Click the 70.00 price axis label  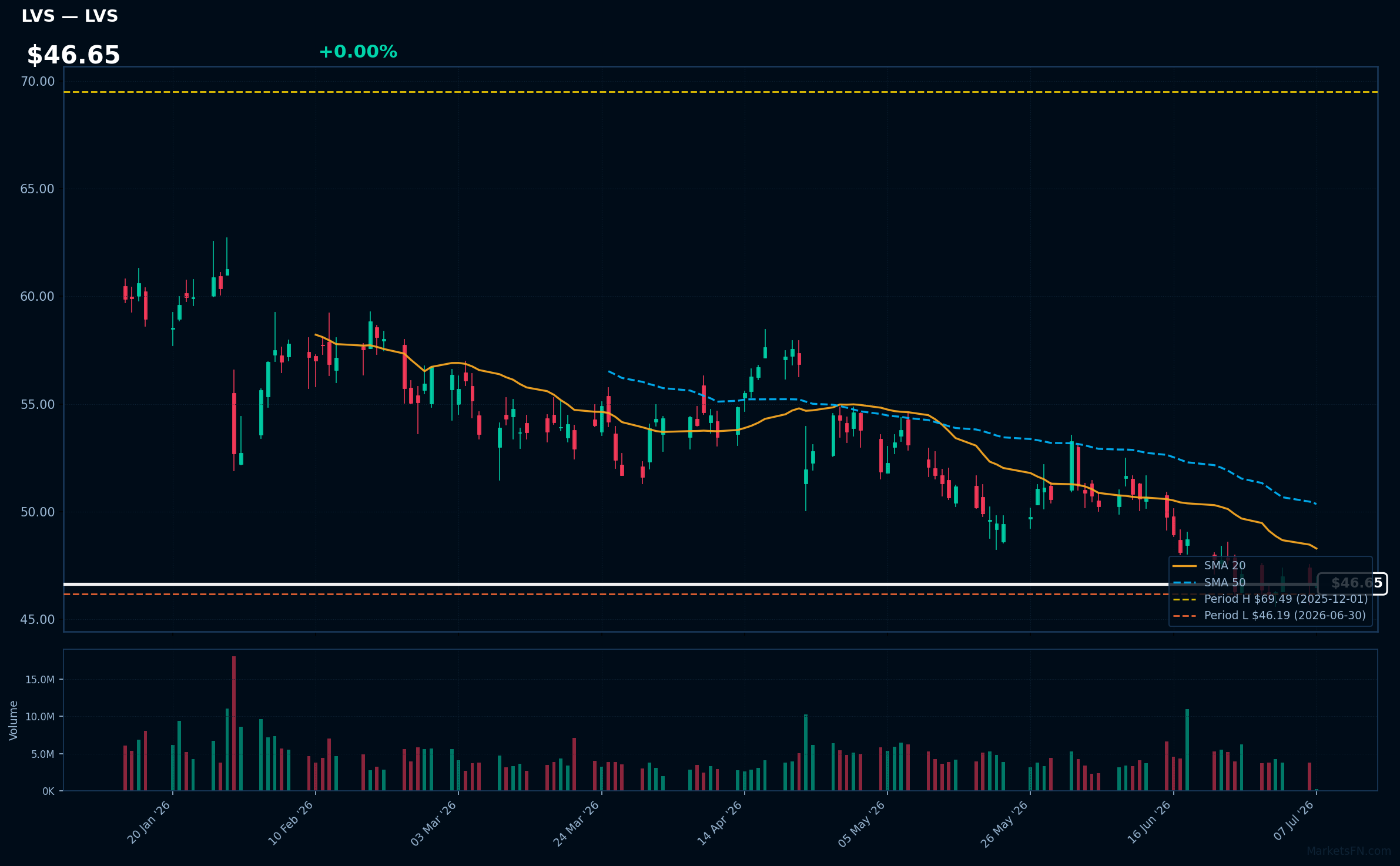(38, 81)
